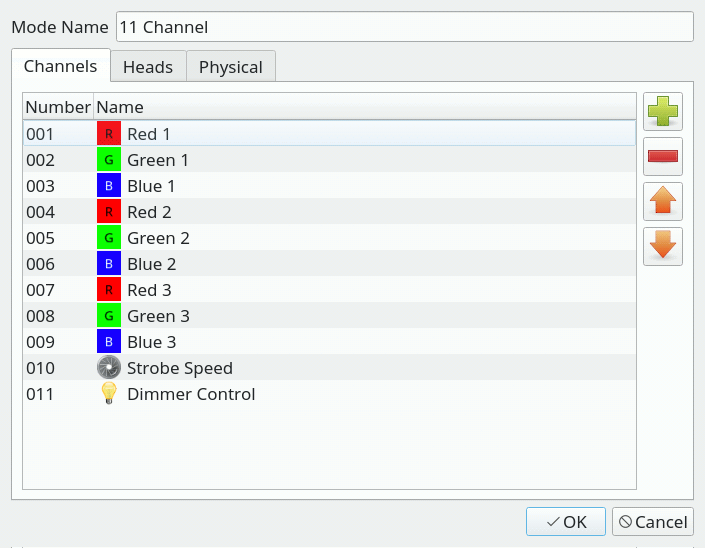Click the green G icon for Green 3
705x548 pixels.
click(x=109, y=316)
